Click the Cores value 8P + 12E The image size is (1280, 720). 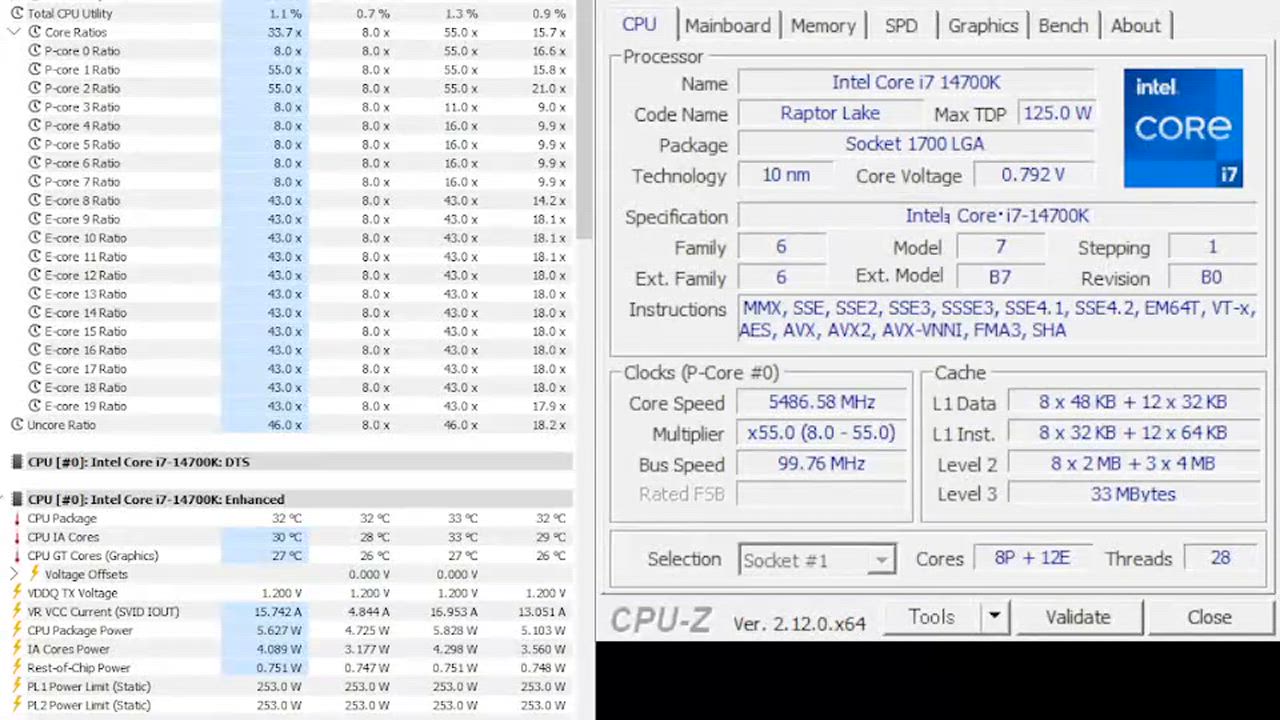coord(1031,558)
